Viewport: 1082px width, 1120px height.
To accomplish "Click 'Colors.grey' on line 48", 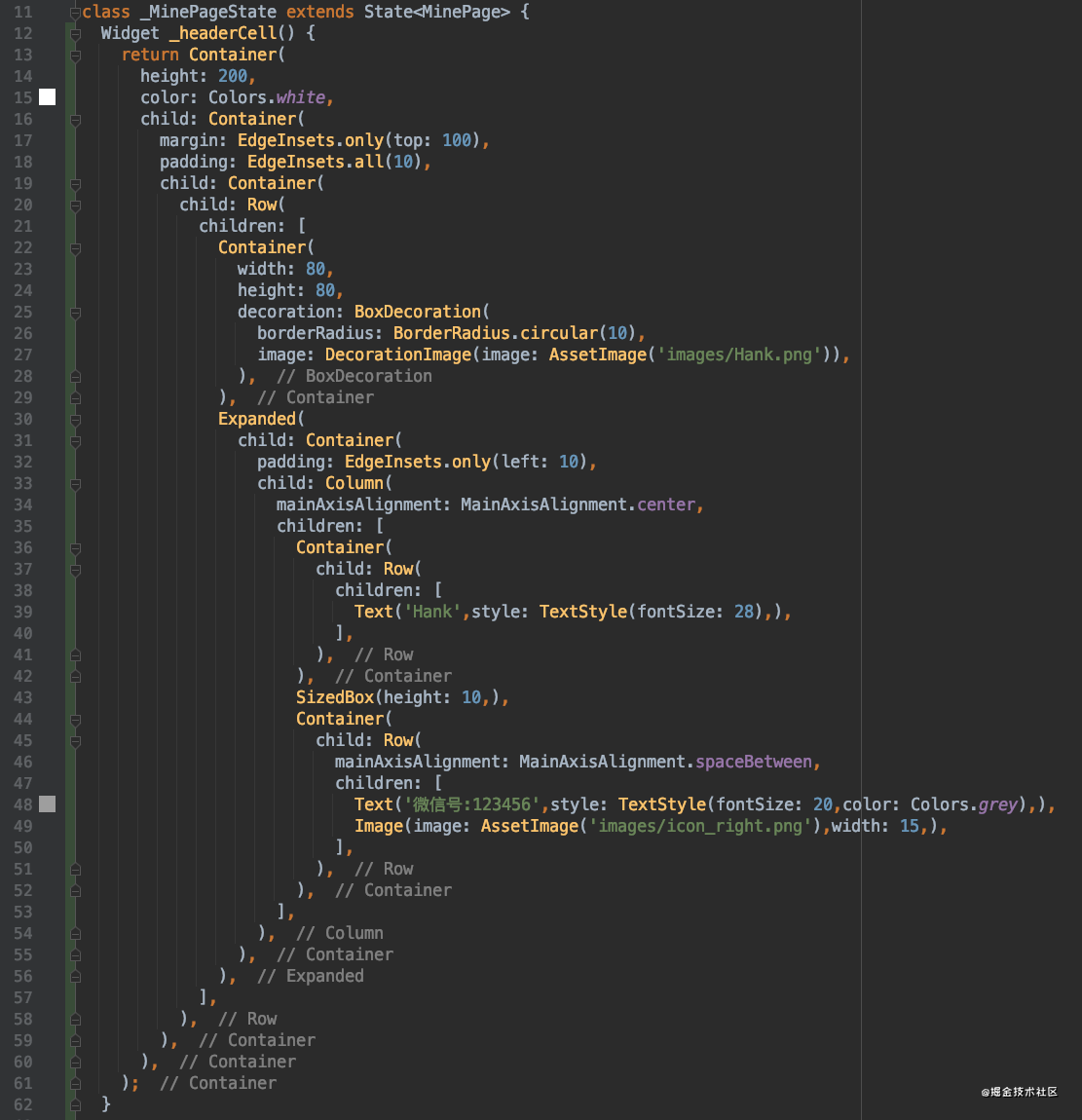I will (964, 805).
